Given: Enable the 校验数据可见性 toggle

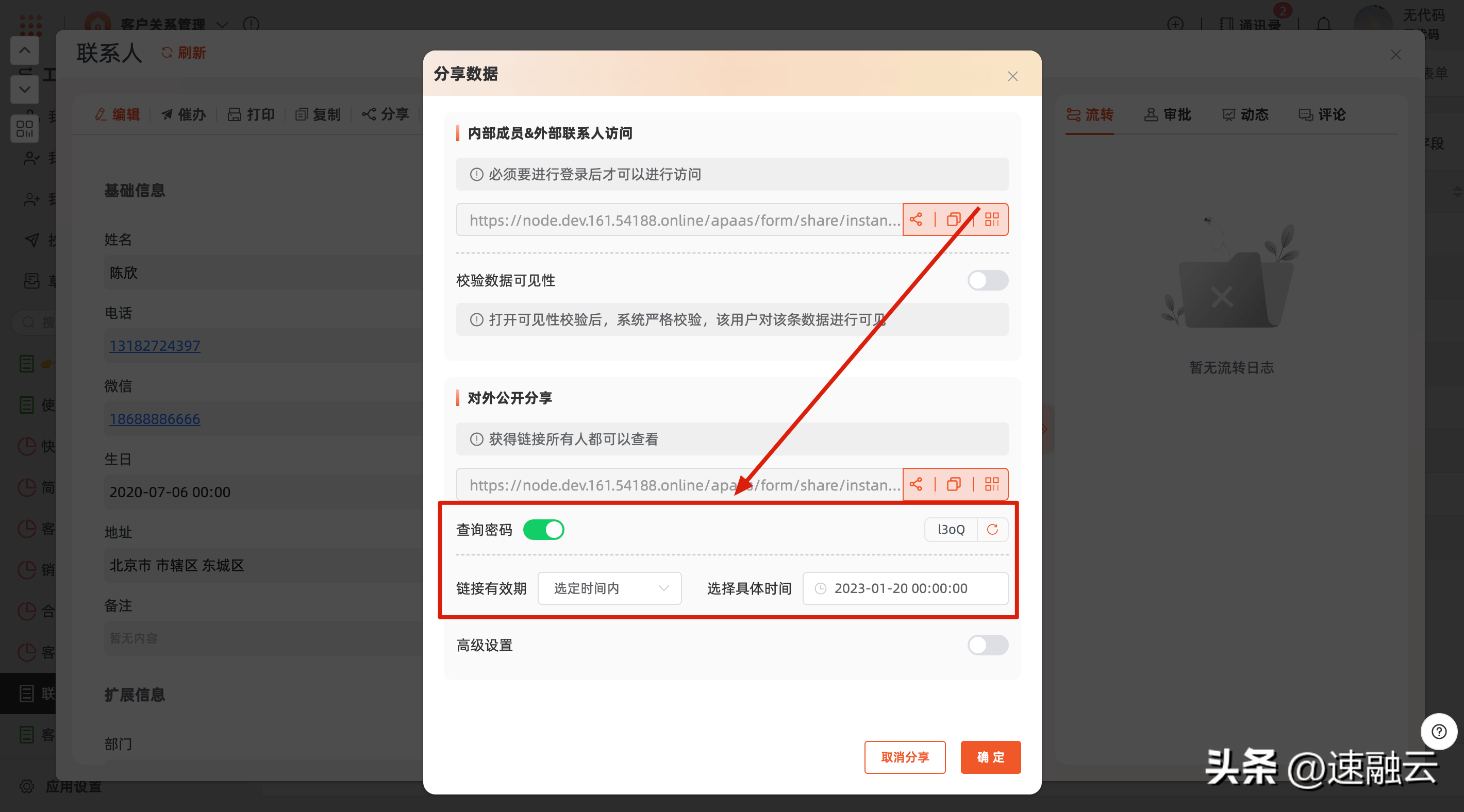Looking at the screenshot, I should click(988, 280).
